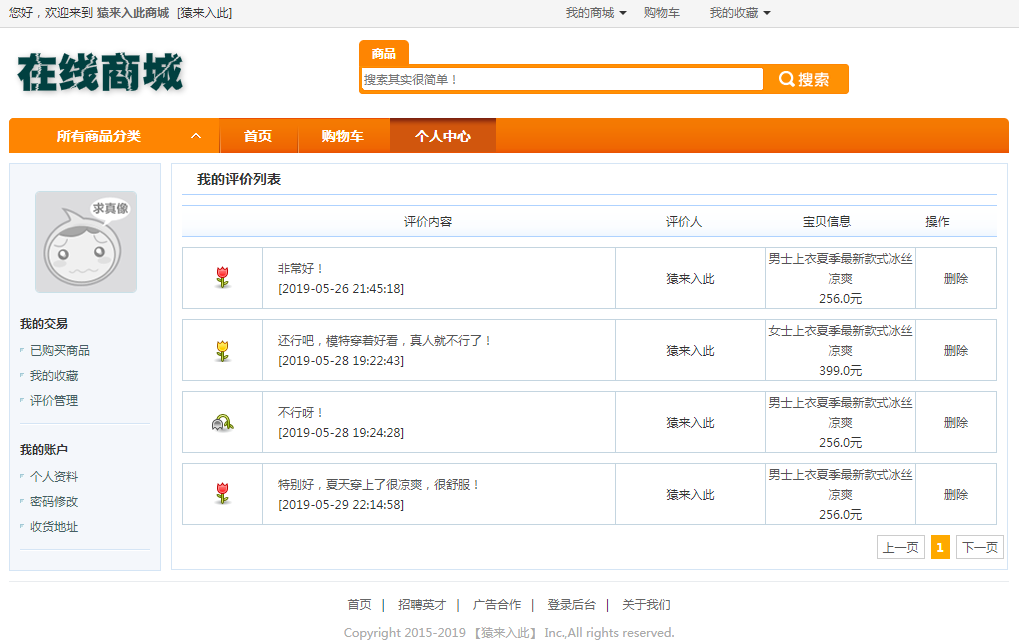
Task: Select page 1 in pagination
Action: [940, 547]
